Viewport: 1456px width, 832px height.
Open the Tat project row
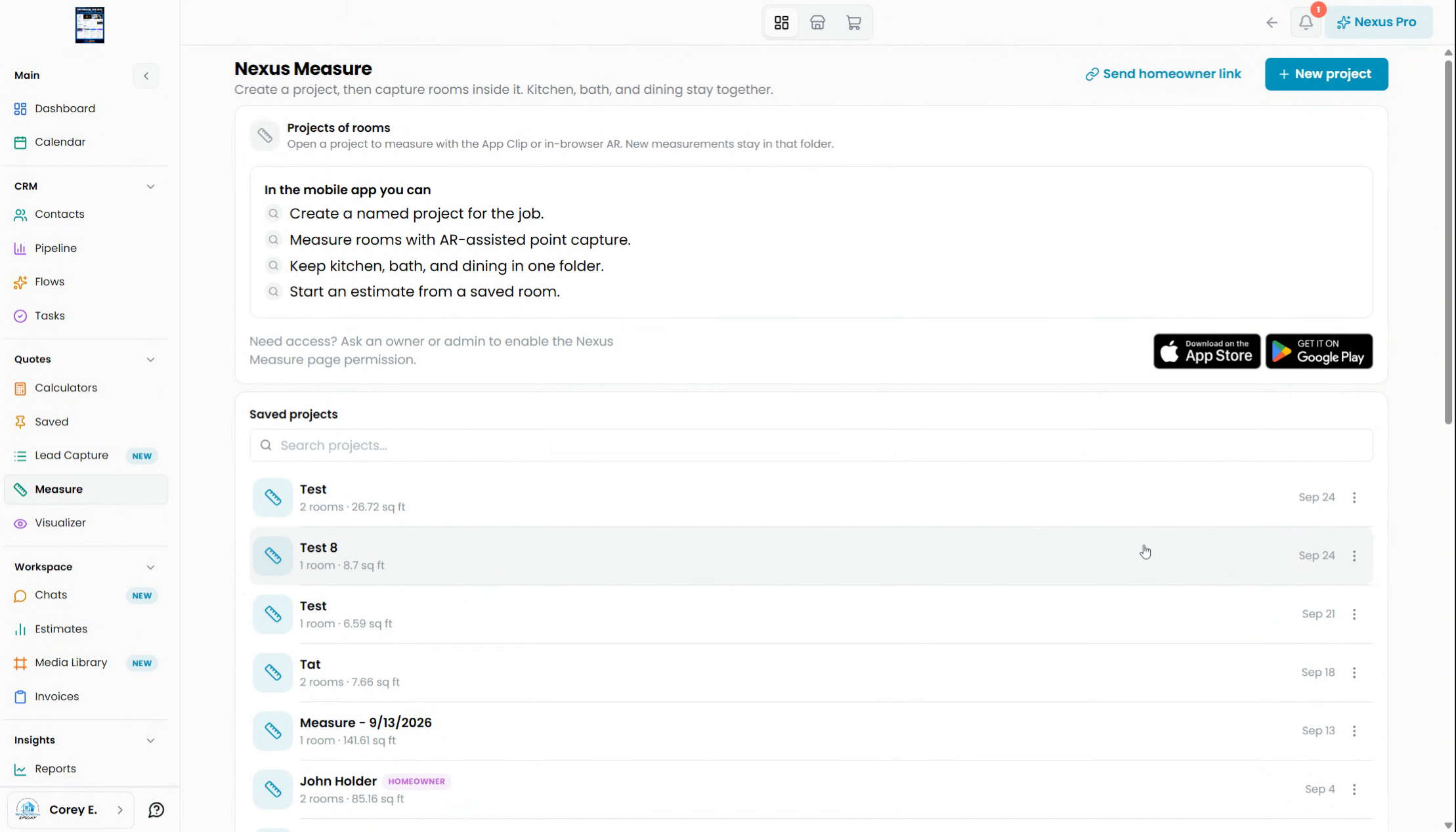click(x=811, y=673)
